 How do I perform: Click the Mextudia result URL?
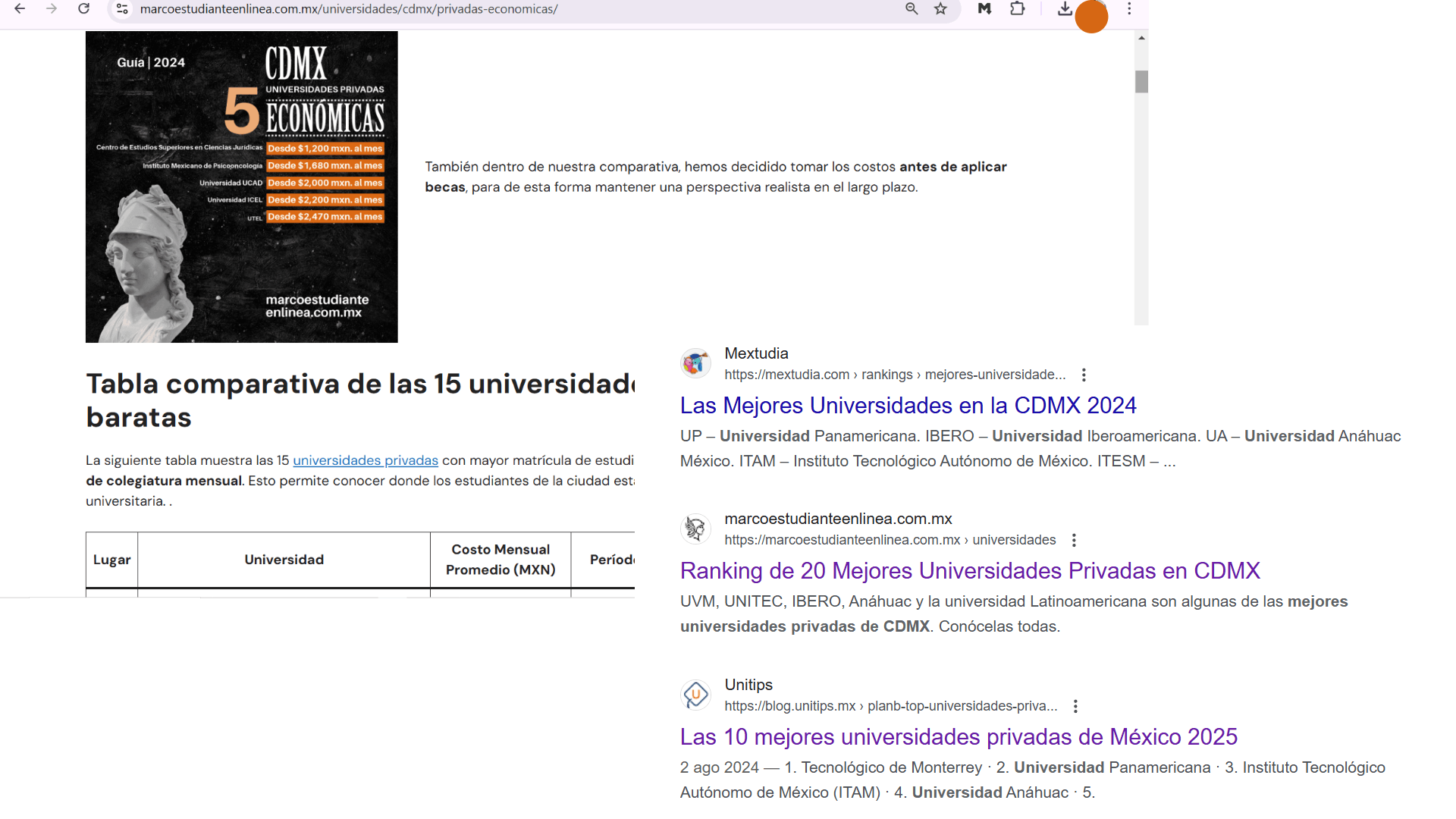(895, 375)
